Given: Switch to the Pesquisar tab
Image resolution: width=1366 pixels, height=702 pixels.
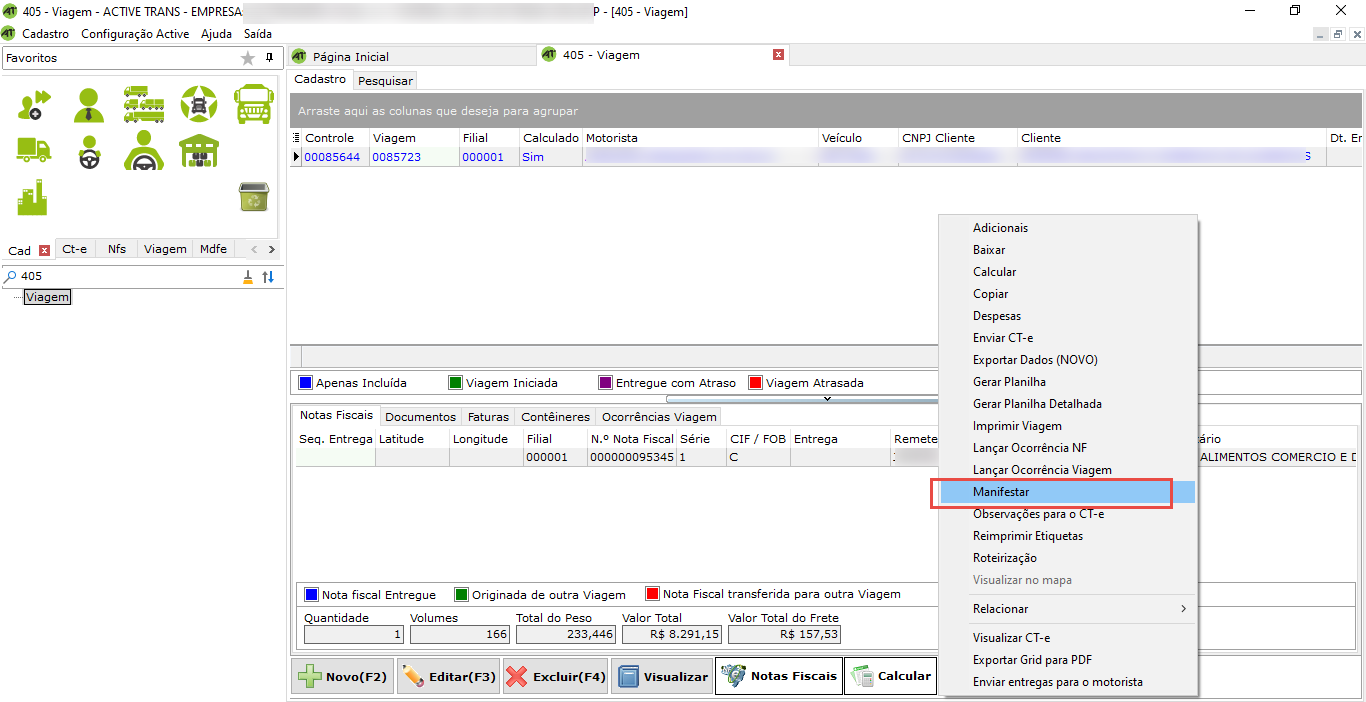Looking at the screenshot, I should [385, 80].
